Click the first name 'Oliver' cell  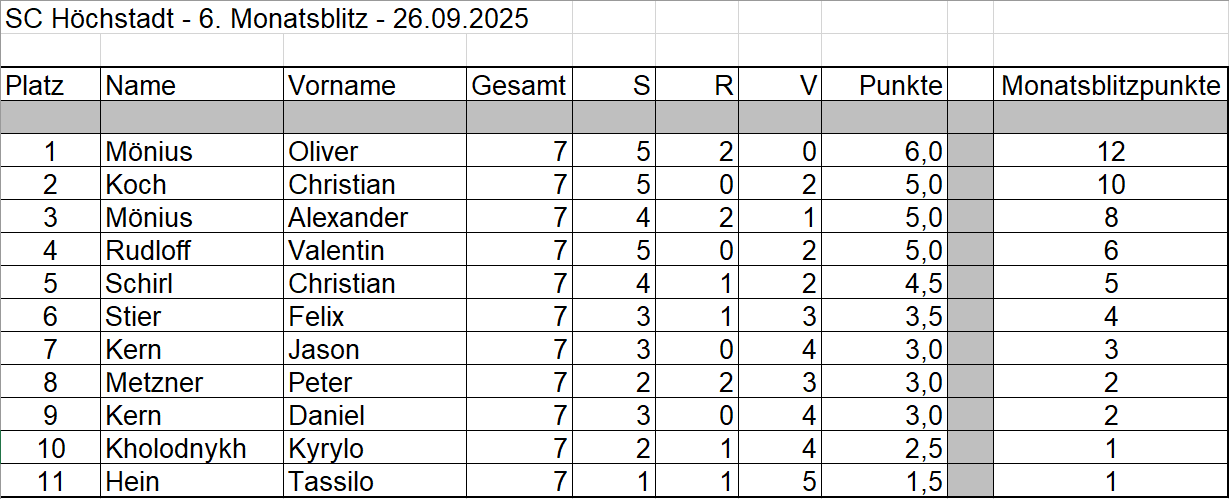click(323, 152)
